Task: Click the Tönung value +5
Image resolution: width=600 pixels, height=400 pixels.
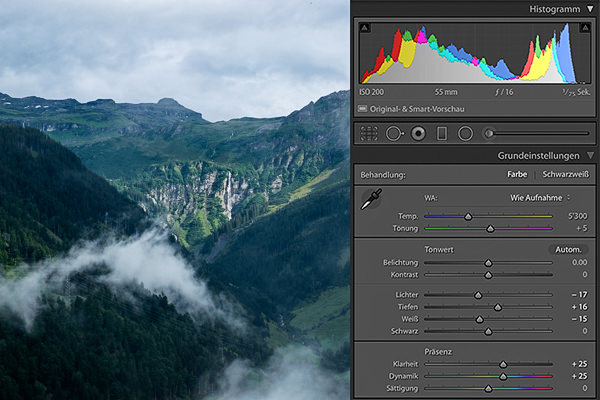Action: 582,229
